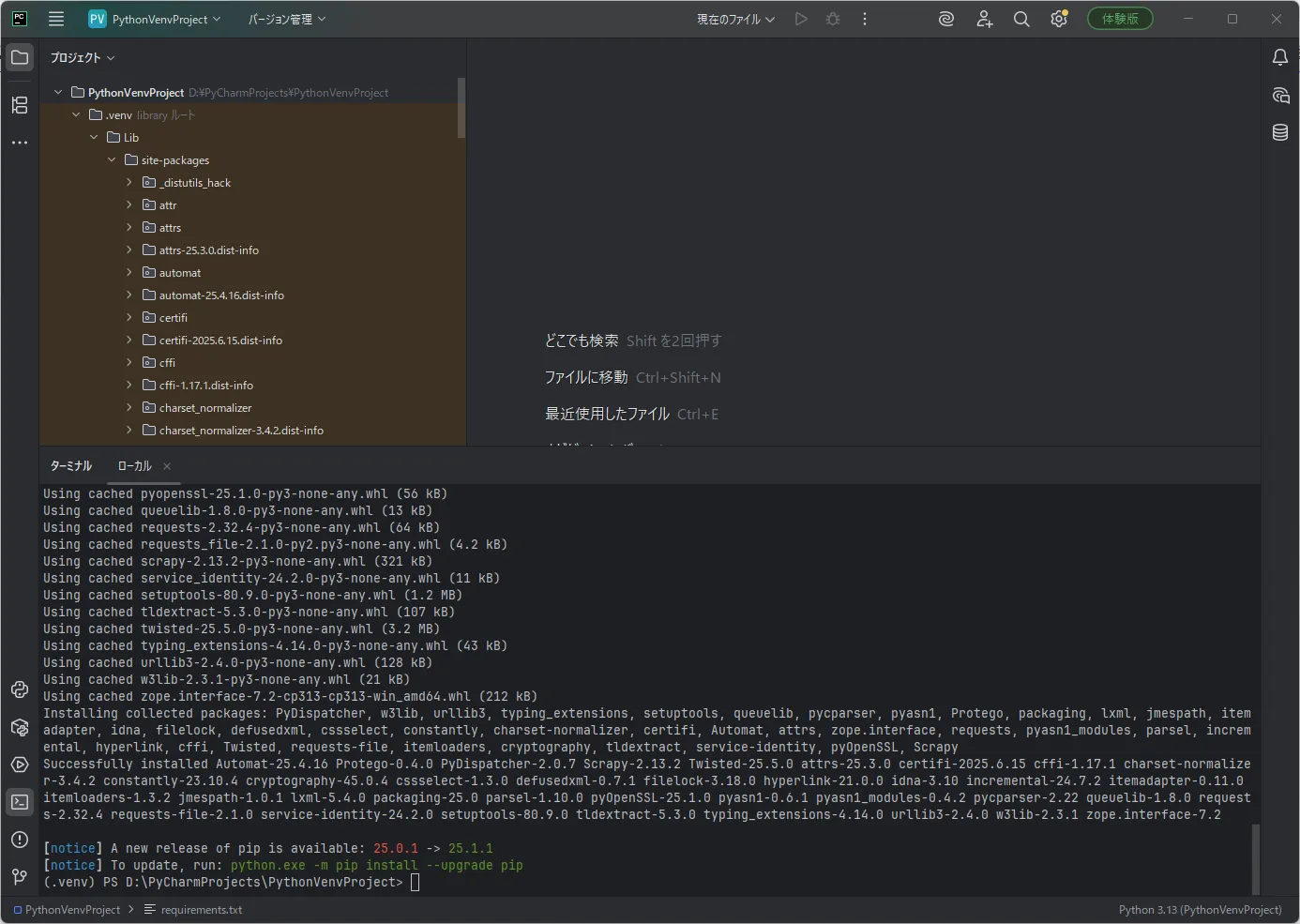Screen dimensions: 1300x924
Task: Click Python 3.13 interpreter in status bar
Action: (1200, 910)
